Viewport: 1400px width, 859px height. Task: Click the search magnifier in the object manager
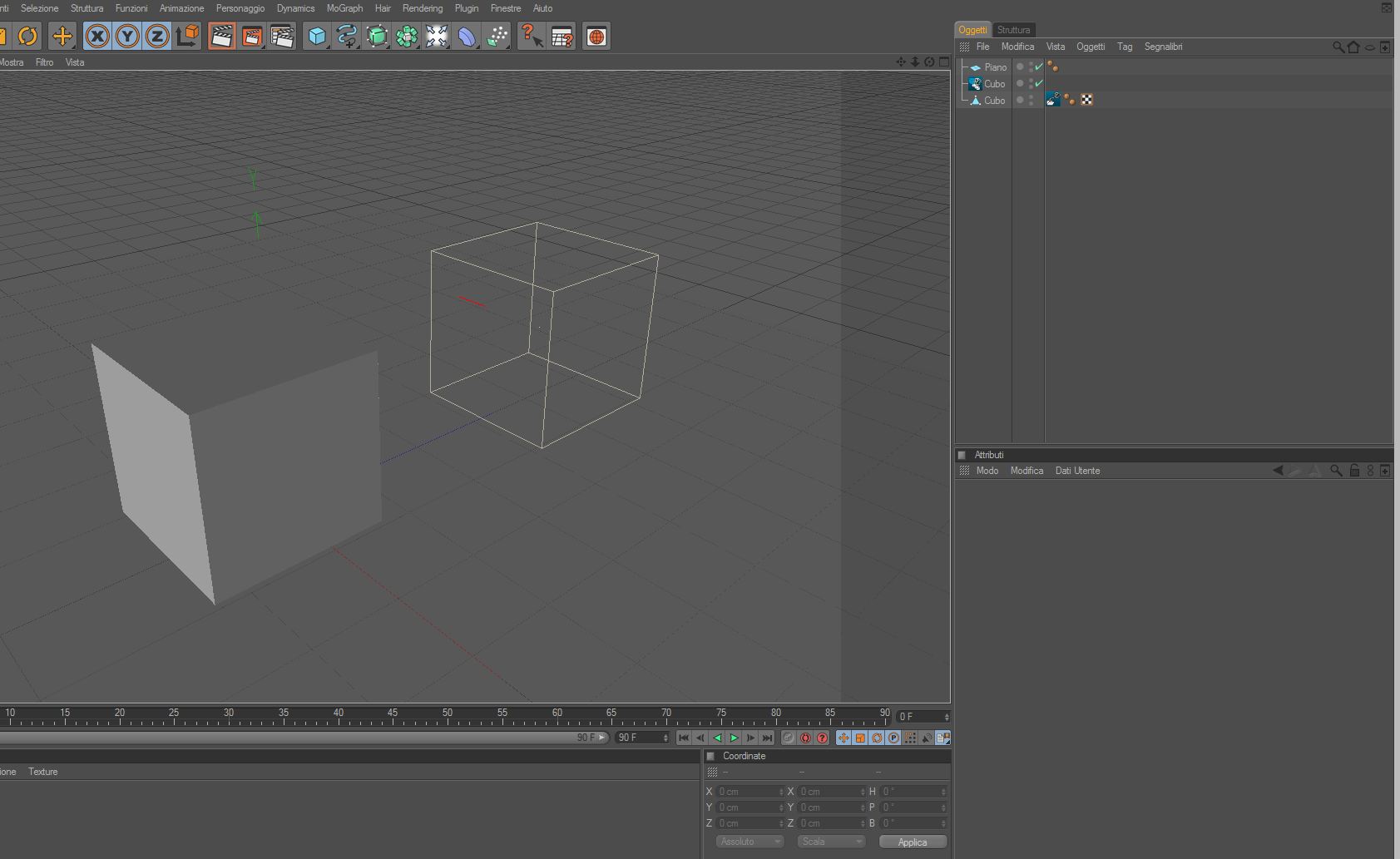pyautogui.click(x=1338, y=47)
